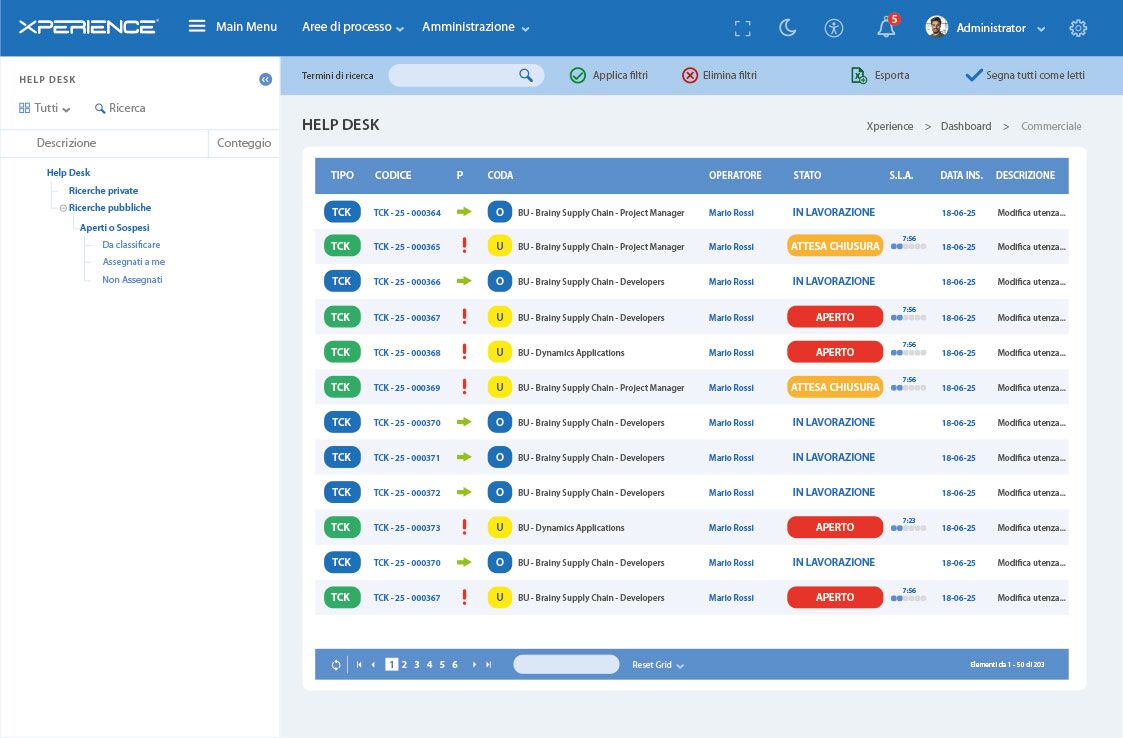This screenshot has width=1123, height=738.
Task: Open the Amministrazione menu
Action: (476, 27)
